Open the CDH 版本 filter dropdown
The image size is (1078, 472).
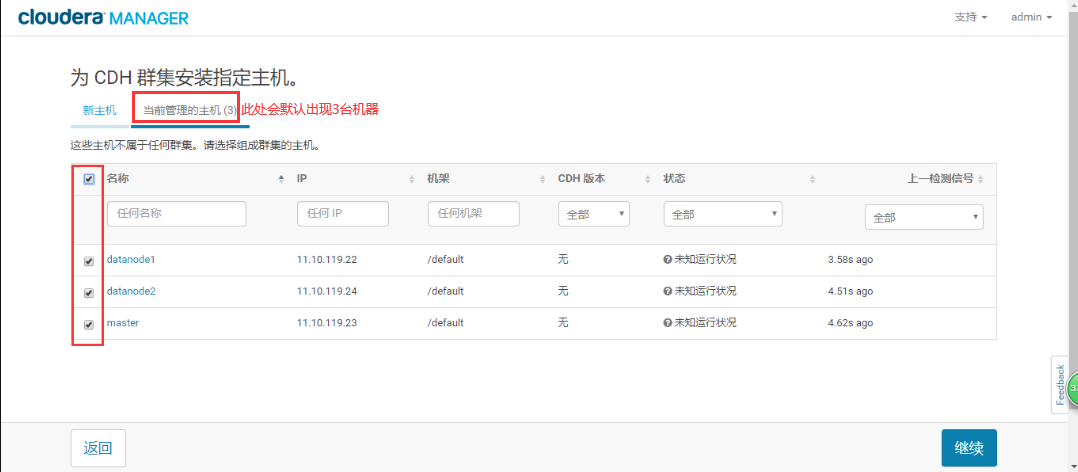click(x=594, y=214)
